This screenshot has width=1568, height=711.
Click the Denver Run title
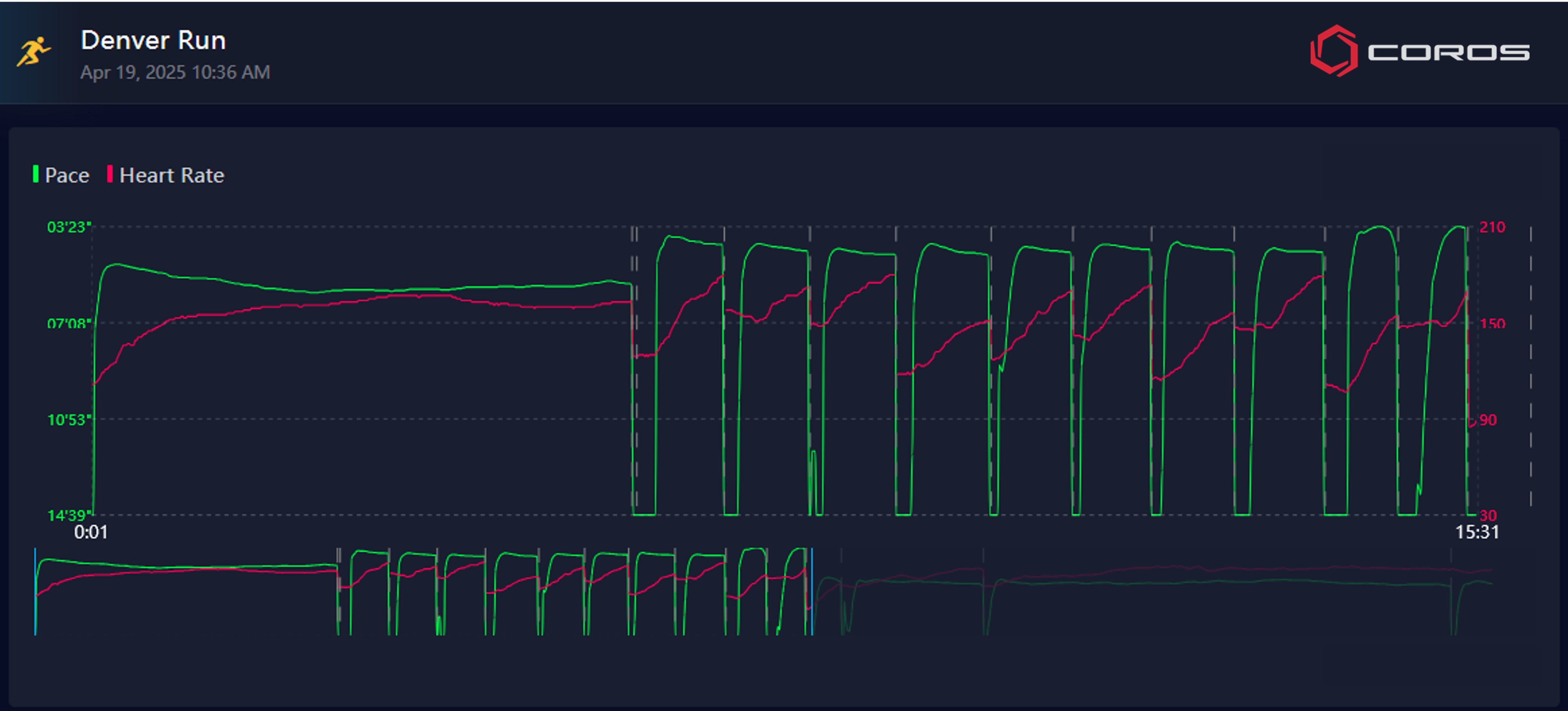pyautogui.click(x=153, y=40)
